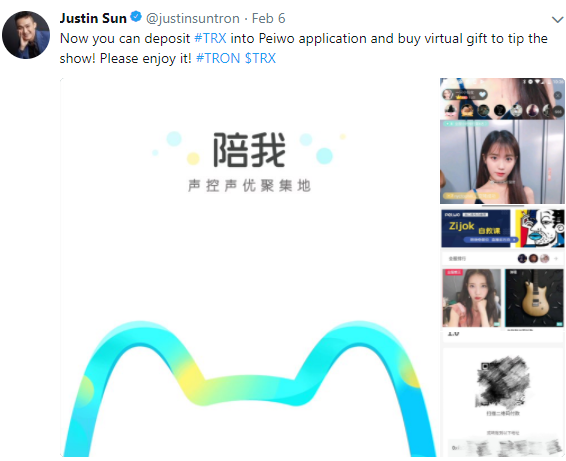Open the gold guitar thumbnail
Viewport: 566px width, 461px height.
534,298
